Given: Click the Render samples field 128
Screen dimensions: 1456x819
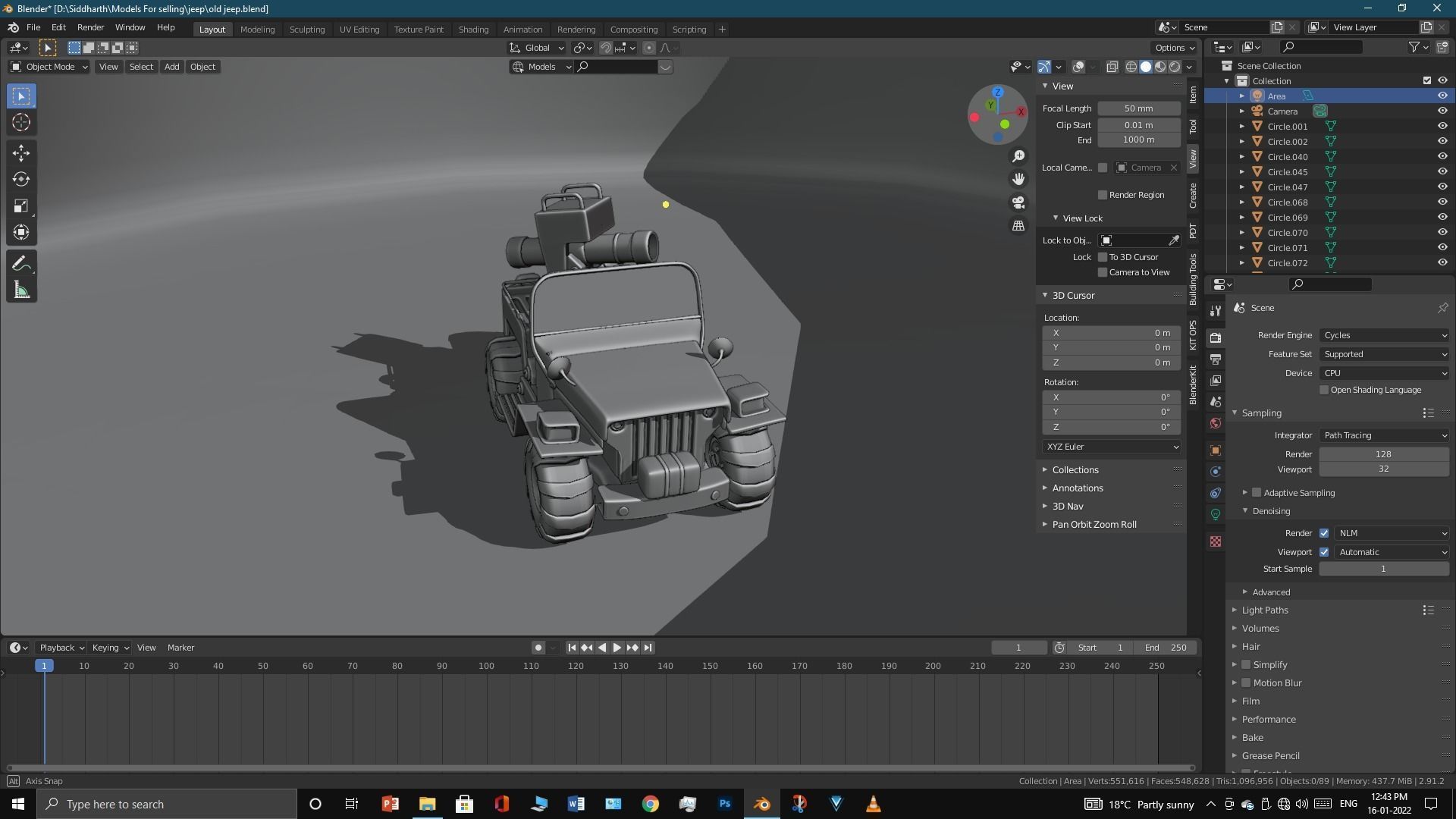Looking at the screenshot, I should [1384, 454].
